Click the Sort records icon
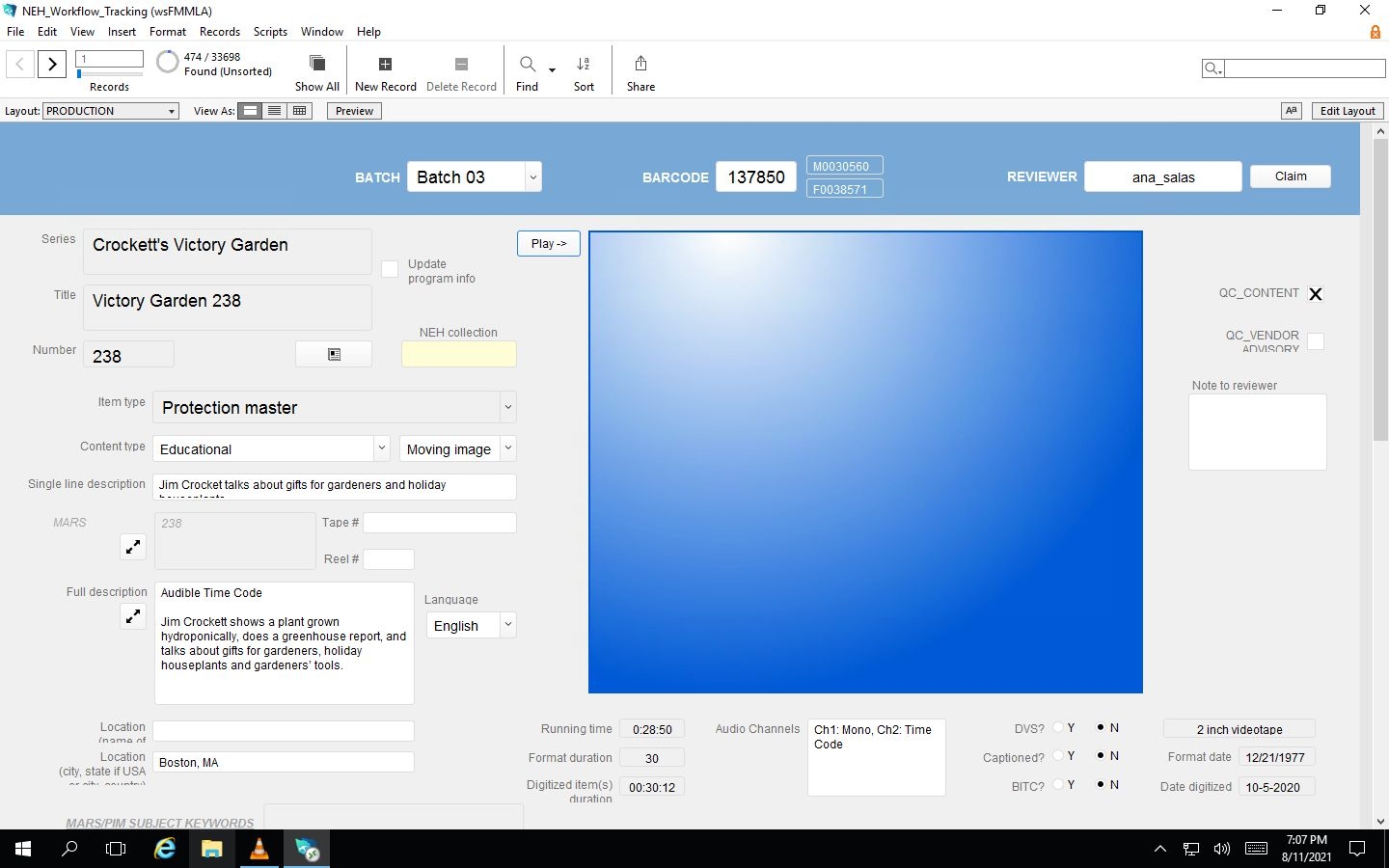Image resolution: width=1389 pixels, height=868 pixels. pyautogui.click(x=584, y=65)
